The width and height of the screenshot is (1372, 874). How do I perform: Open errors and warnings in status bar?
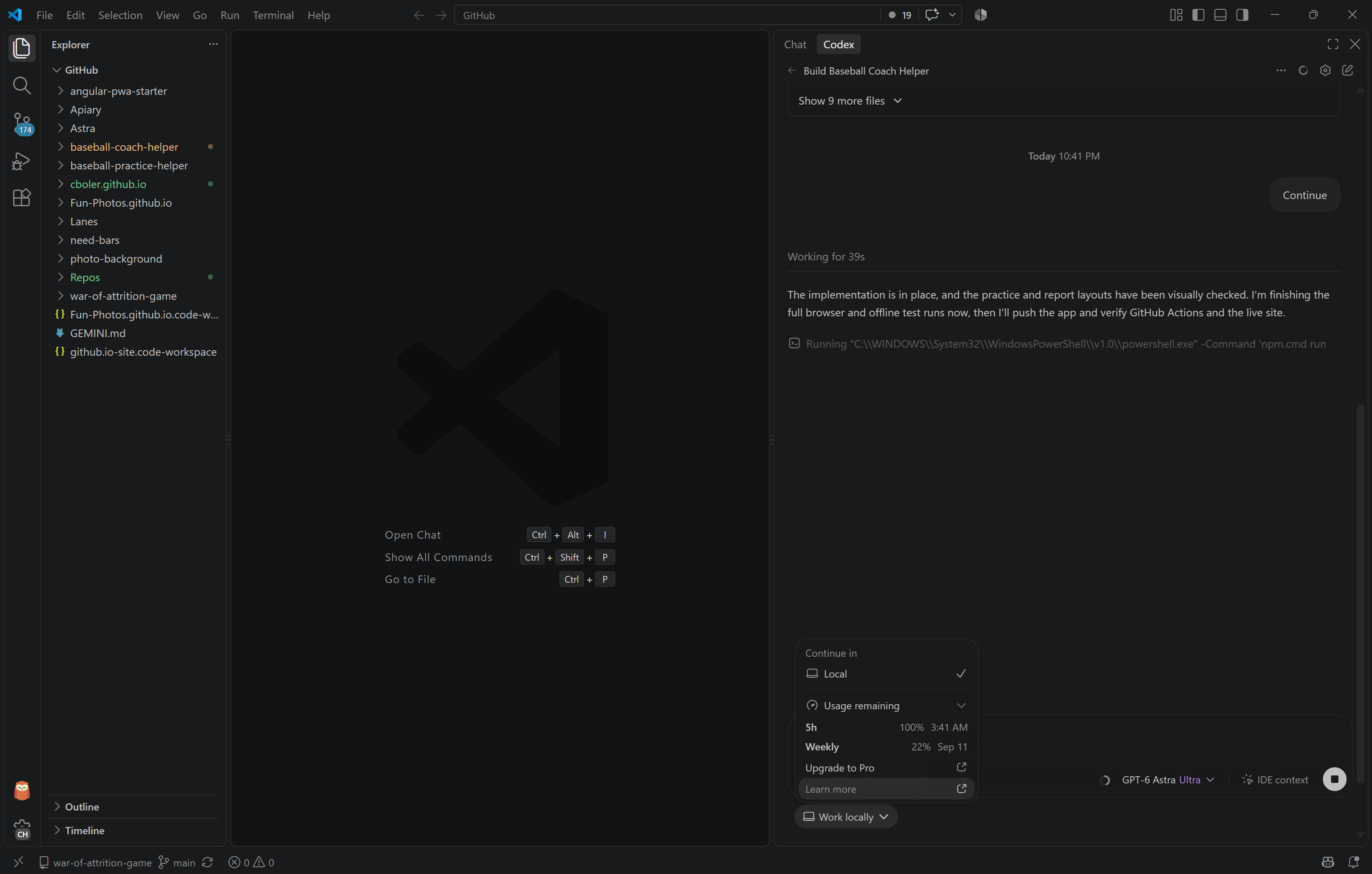(251, 863)
